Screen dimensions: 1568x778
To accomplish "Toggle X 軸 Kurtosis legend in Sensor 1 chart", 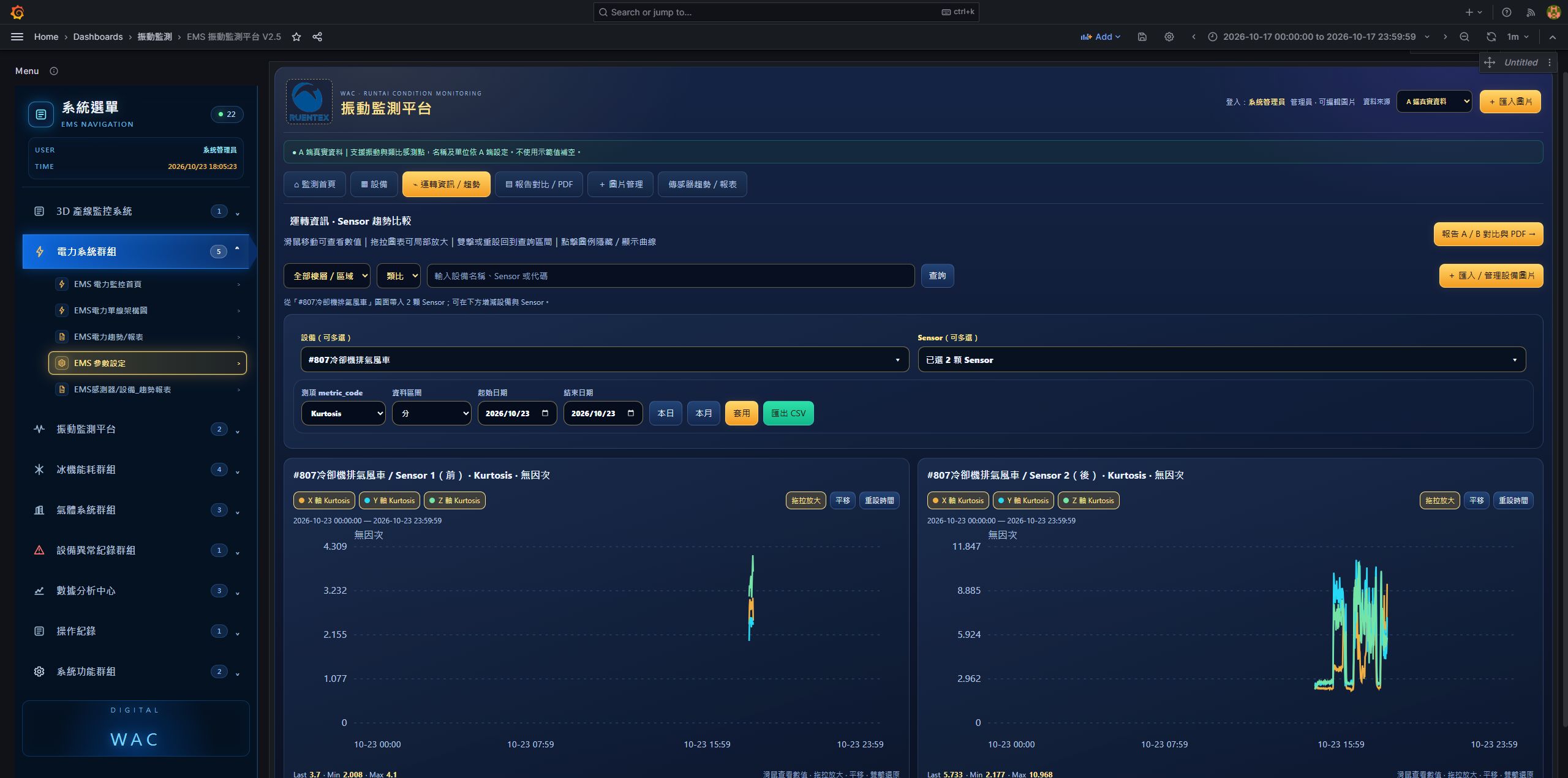I will 325,500.
